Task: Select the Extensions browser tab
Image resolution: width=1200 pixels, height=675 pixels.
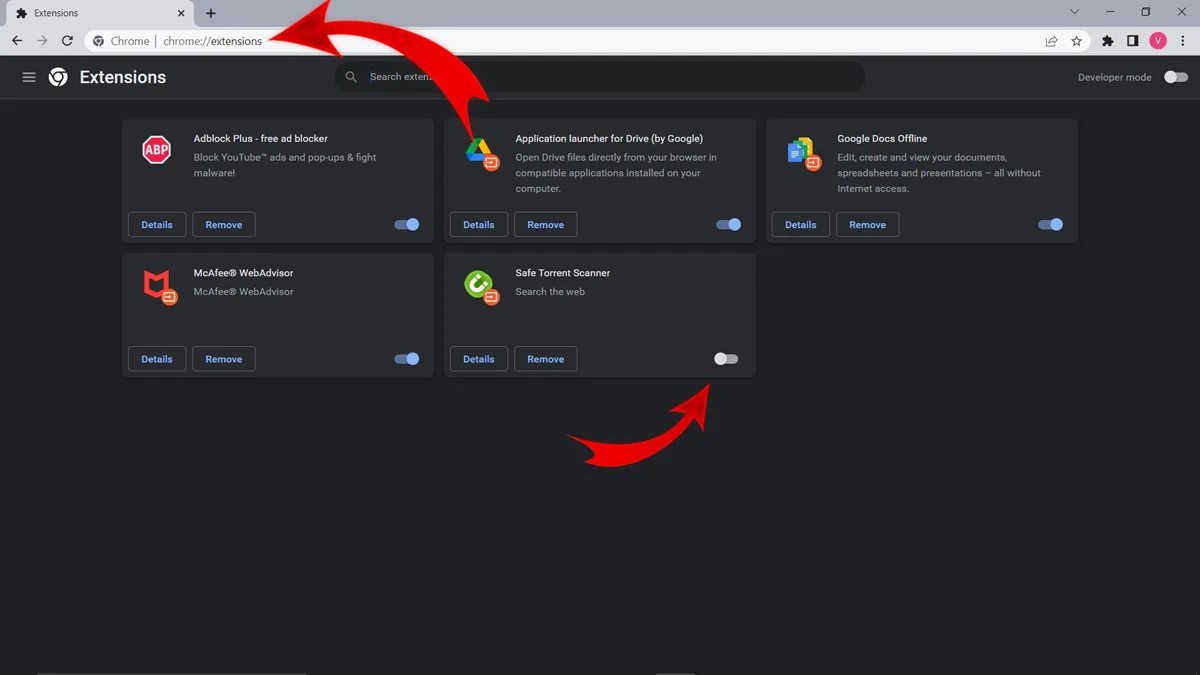Action: tap(99, 13)
